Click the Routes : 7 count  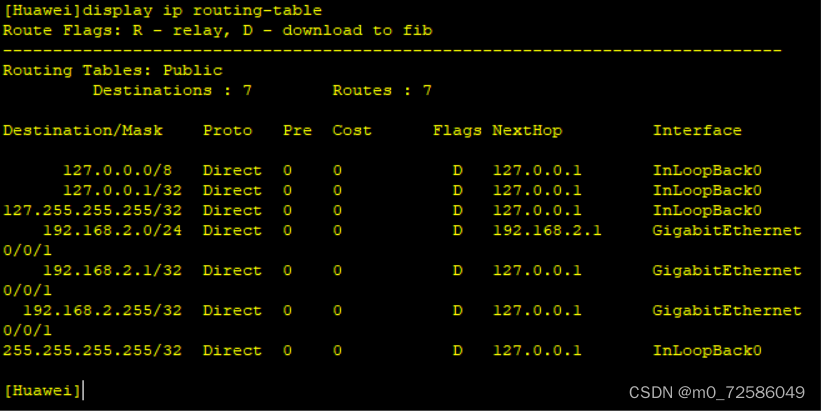coord(382,90)
